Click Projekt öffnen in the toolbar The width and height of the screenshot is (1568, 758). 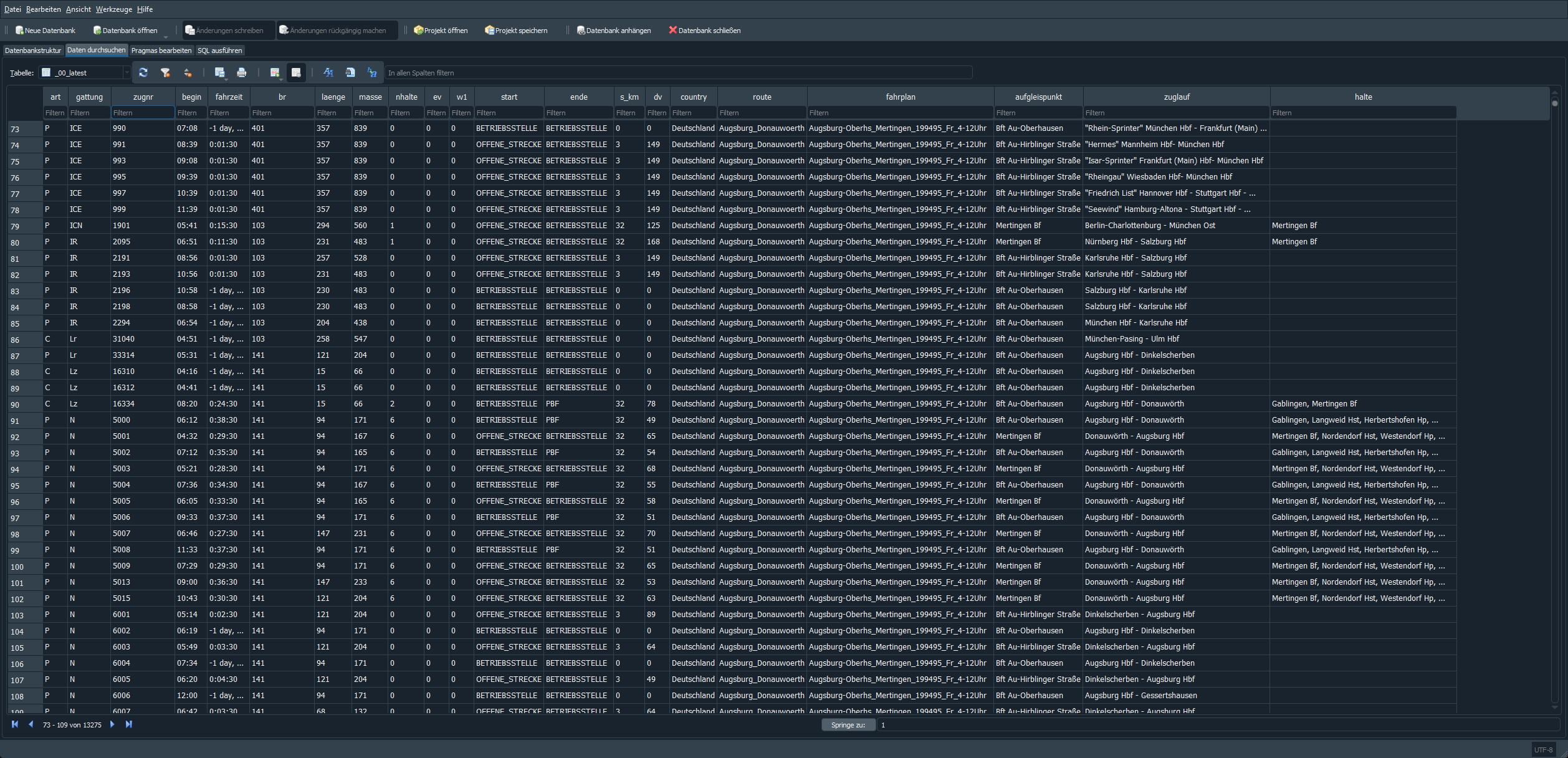click(x=441, y=31)
